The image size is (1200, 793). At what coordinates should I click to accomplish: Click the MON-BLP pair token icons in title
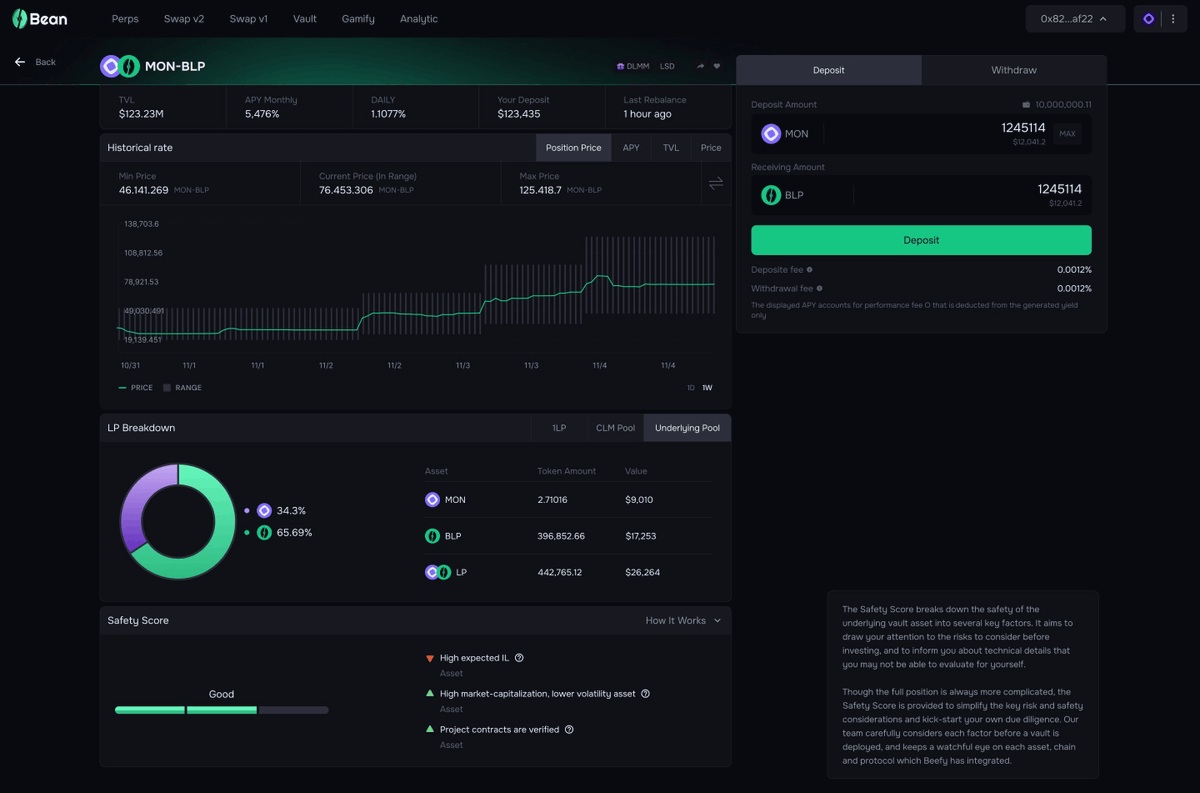pos(120,66)
